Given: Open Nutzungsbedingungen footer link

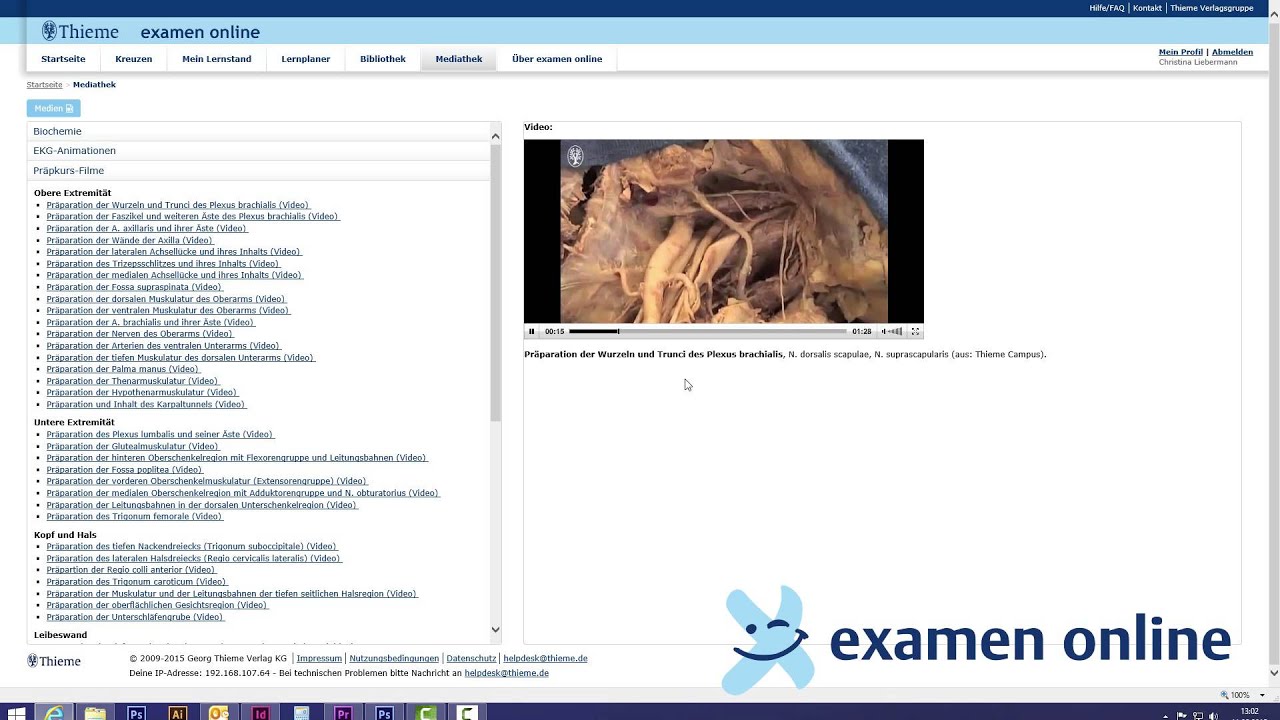Looking at the screenshot, I should (x=394, y=659).
